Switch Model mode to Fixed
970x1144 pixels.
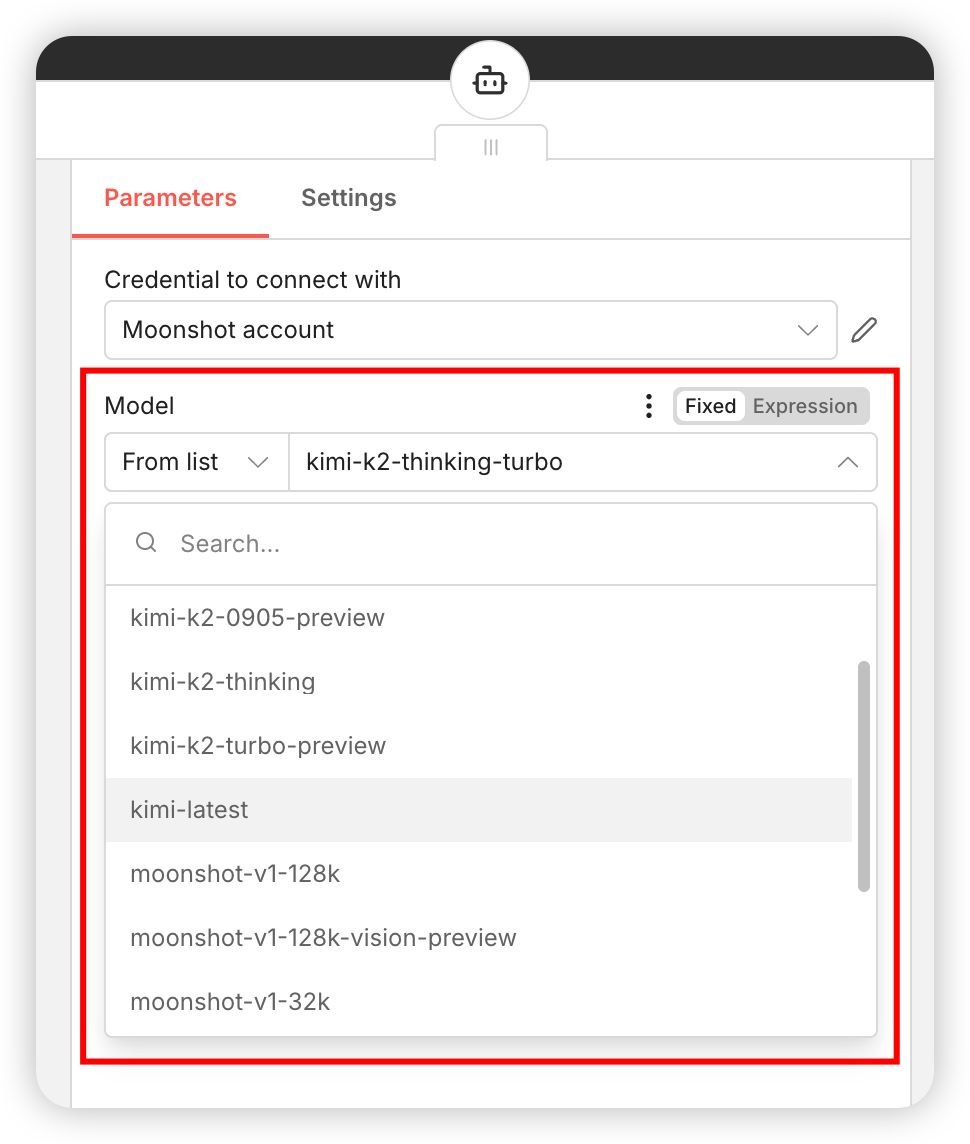(710, 406)
